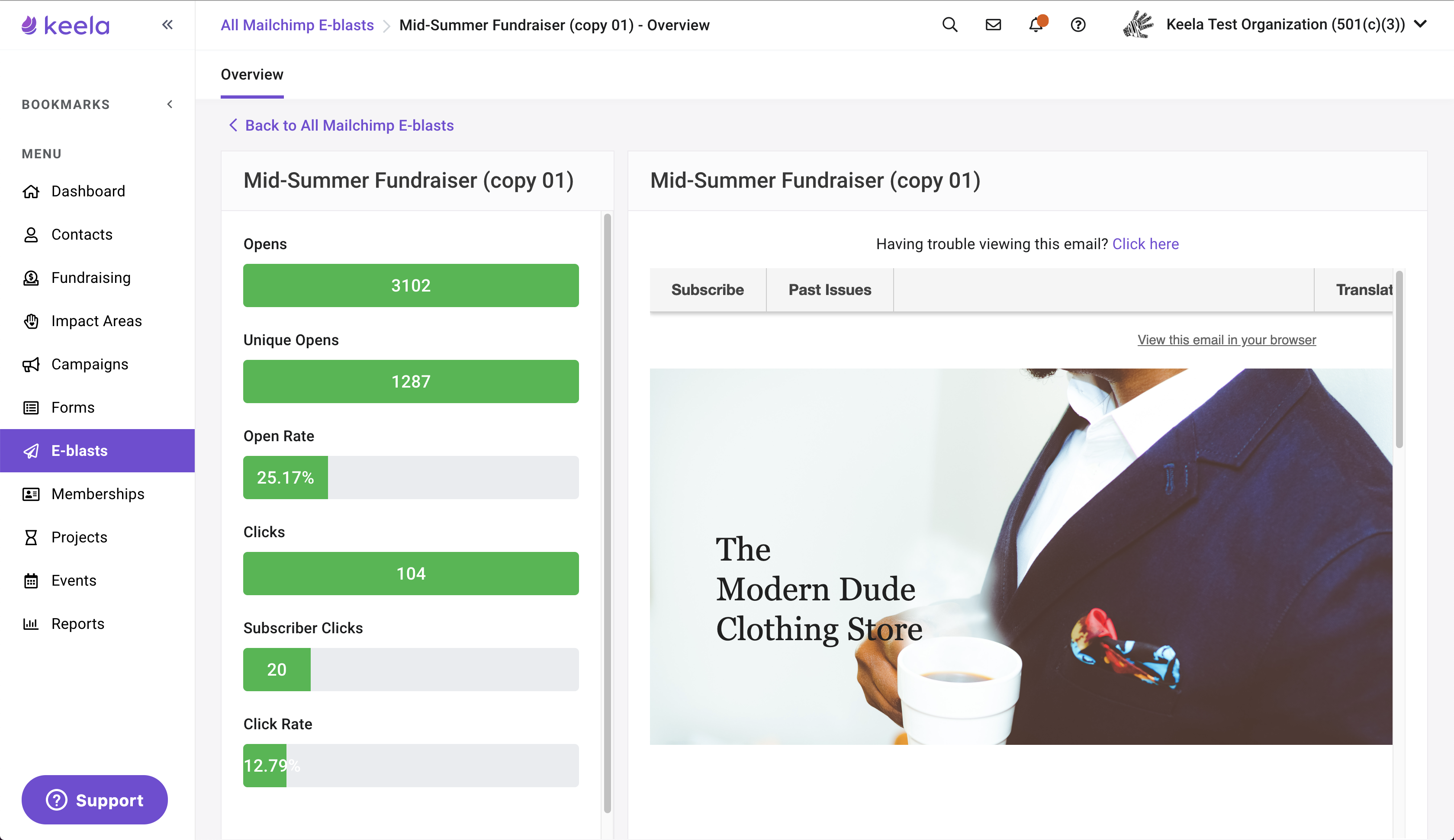Click the Open Rate 25.17% progress bar

pyautogui.click(x=411, y=478)
